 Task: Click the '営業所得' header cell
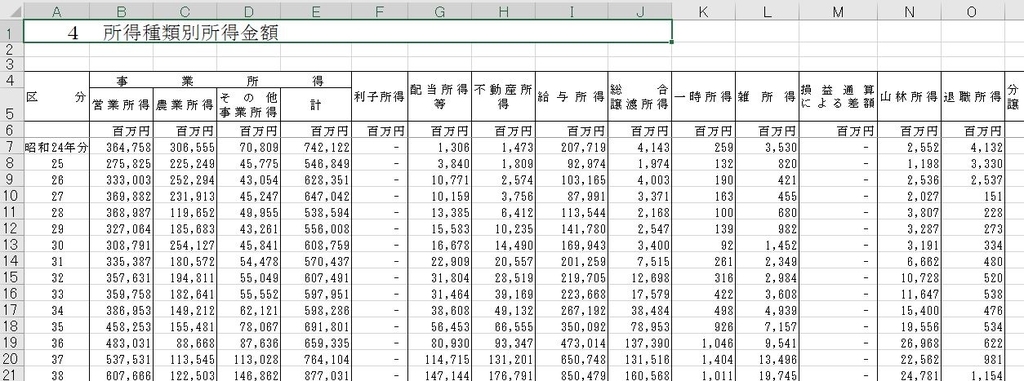[121, 105]
